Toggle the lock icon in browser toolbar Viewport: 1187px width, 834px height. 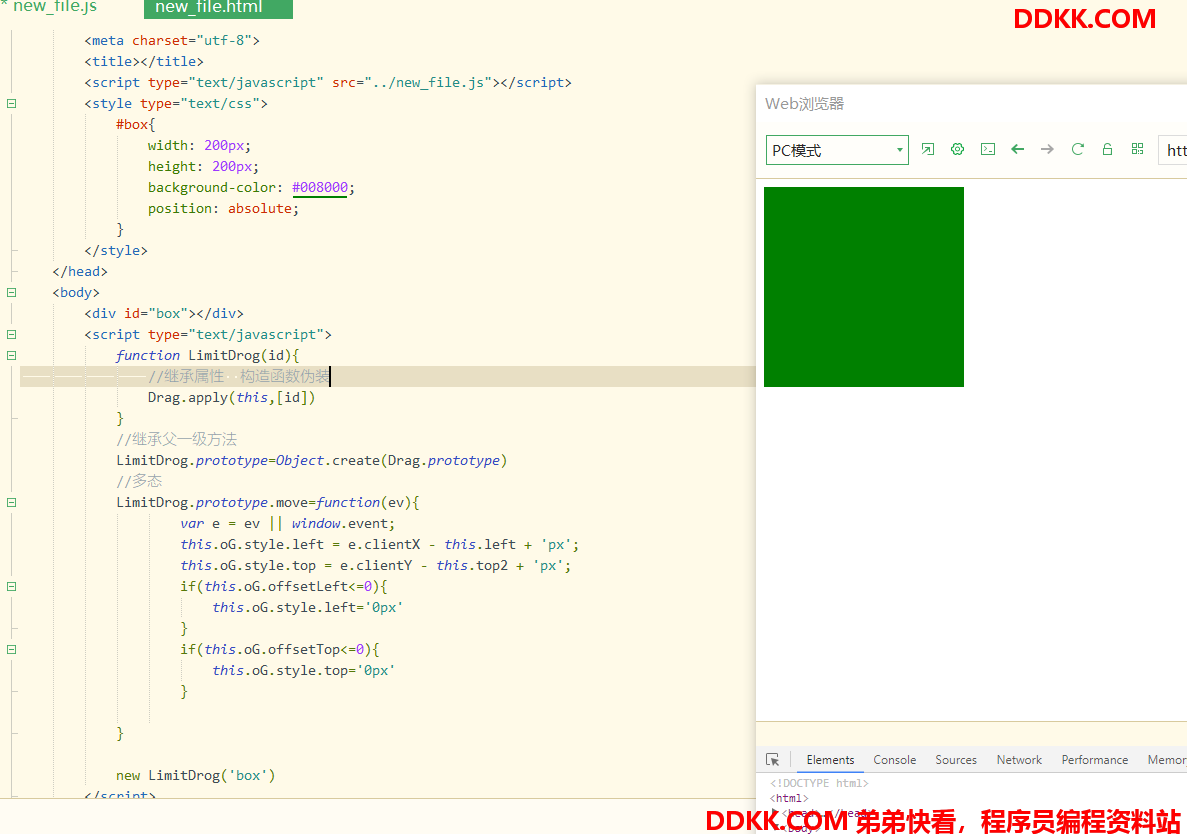(1107, 149)
